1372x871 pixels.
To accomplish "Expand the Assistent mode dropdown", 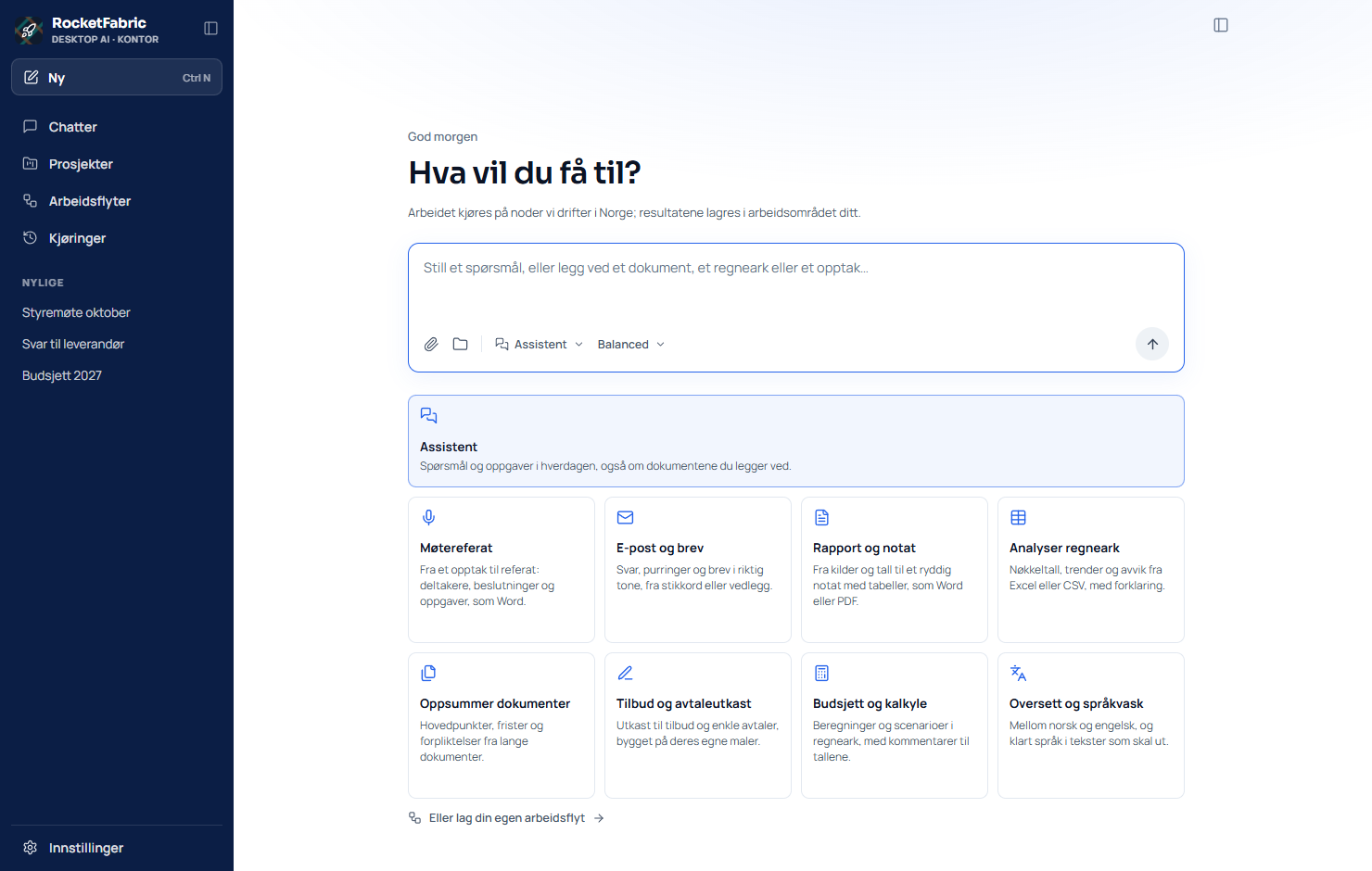I will coord(540,344).
